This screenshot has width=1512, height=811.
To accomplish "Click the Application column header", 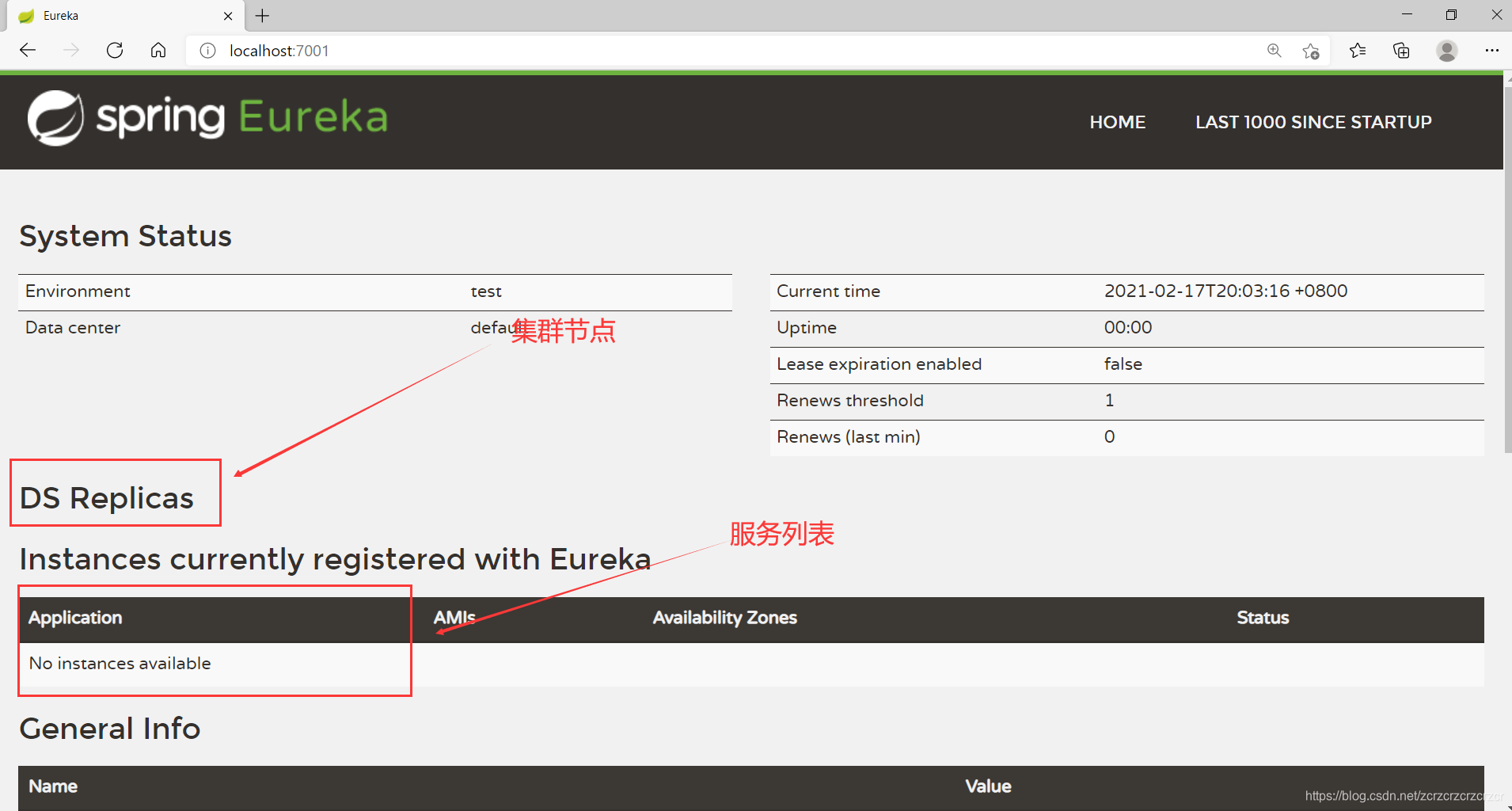I will coord(75,618).
